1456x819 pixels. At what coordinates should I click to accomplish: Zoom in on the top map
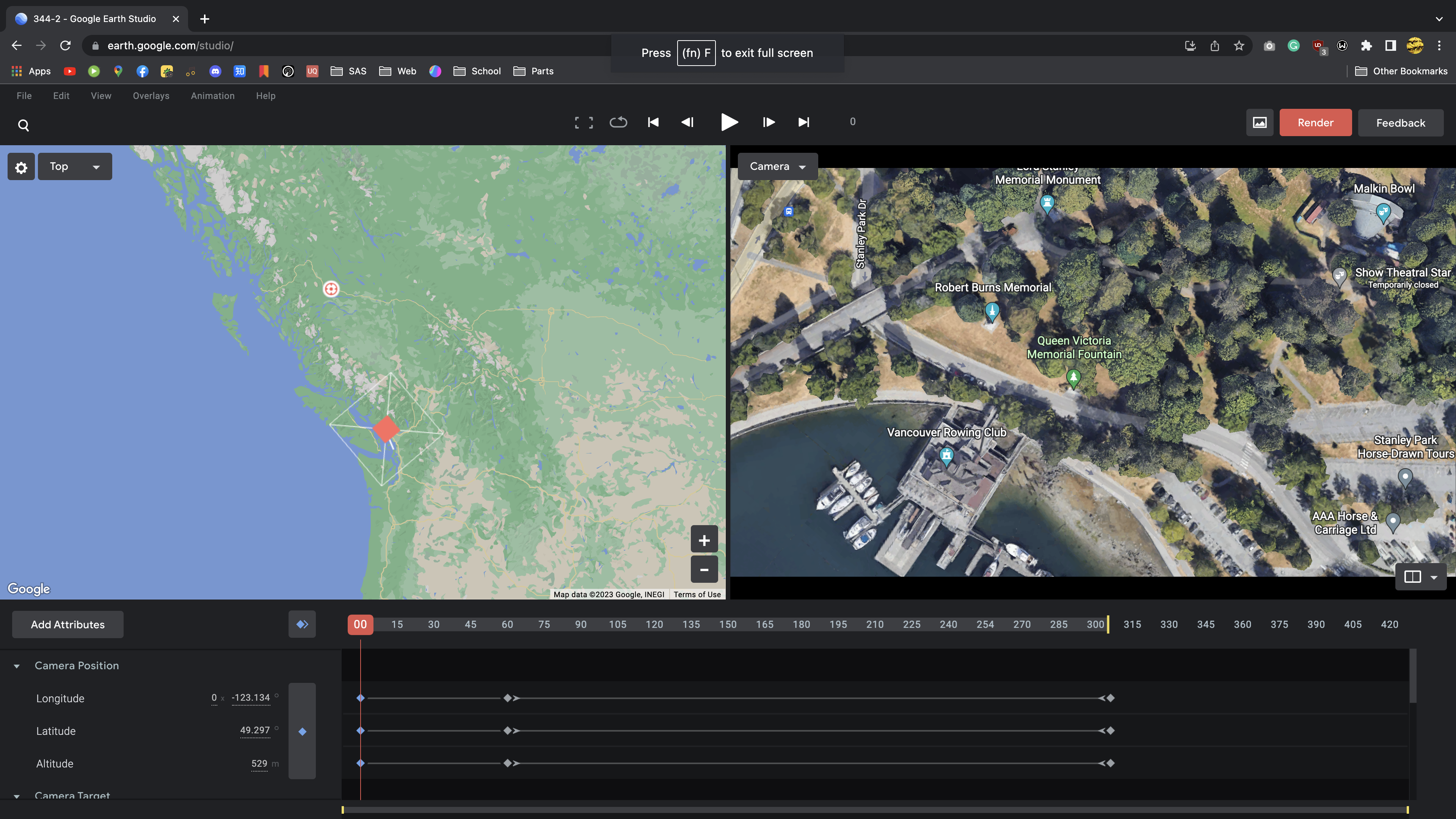pos(704,540)
